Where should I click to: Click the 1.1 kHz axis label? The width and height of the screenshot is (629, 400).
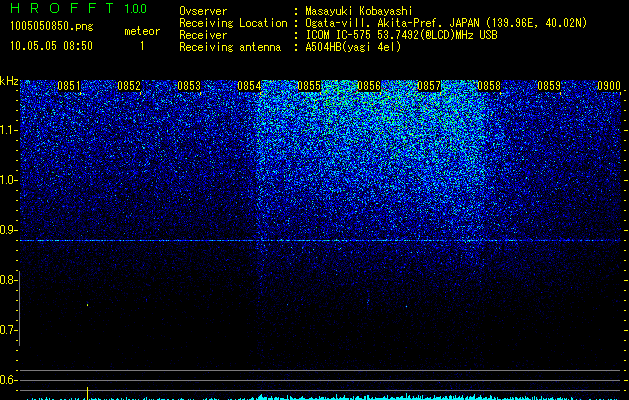coord(9,130)
